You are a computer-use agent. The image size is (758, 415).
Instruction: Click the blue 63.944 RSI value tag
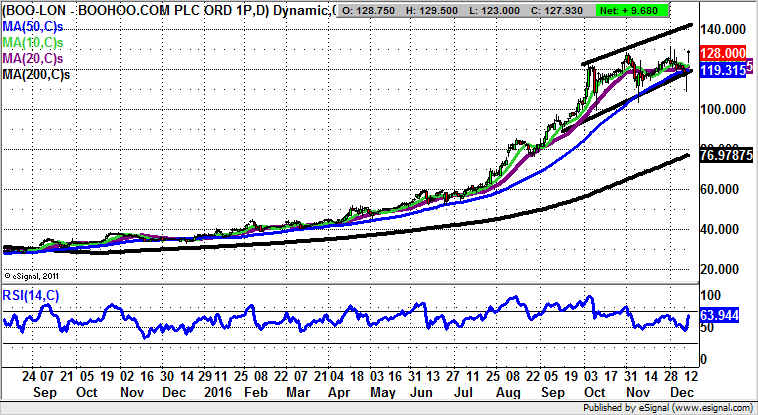pyautogui.click(x=722, y=317)
